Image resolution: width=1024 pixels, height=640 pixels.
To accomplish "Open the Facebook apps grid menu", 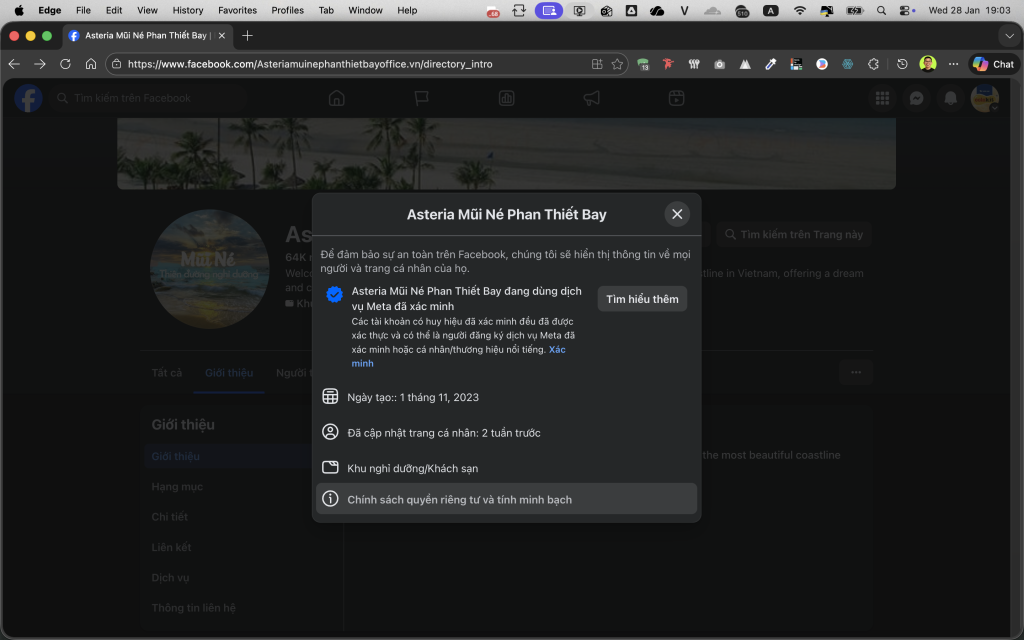I will (x=882, y=98).
